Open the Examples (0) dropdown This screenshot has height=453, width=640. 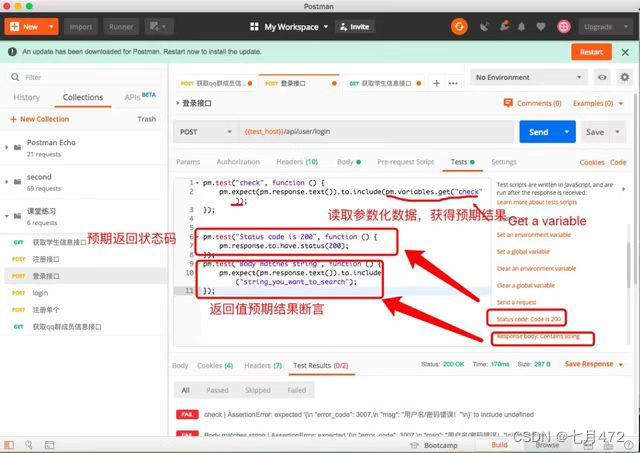598,103
